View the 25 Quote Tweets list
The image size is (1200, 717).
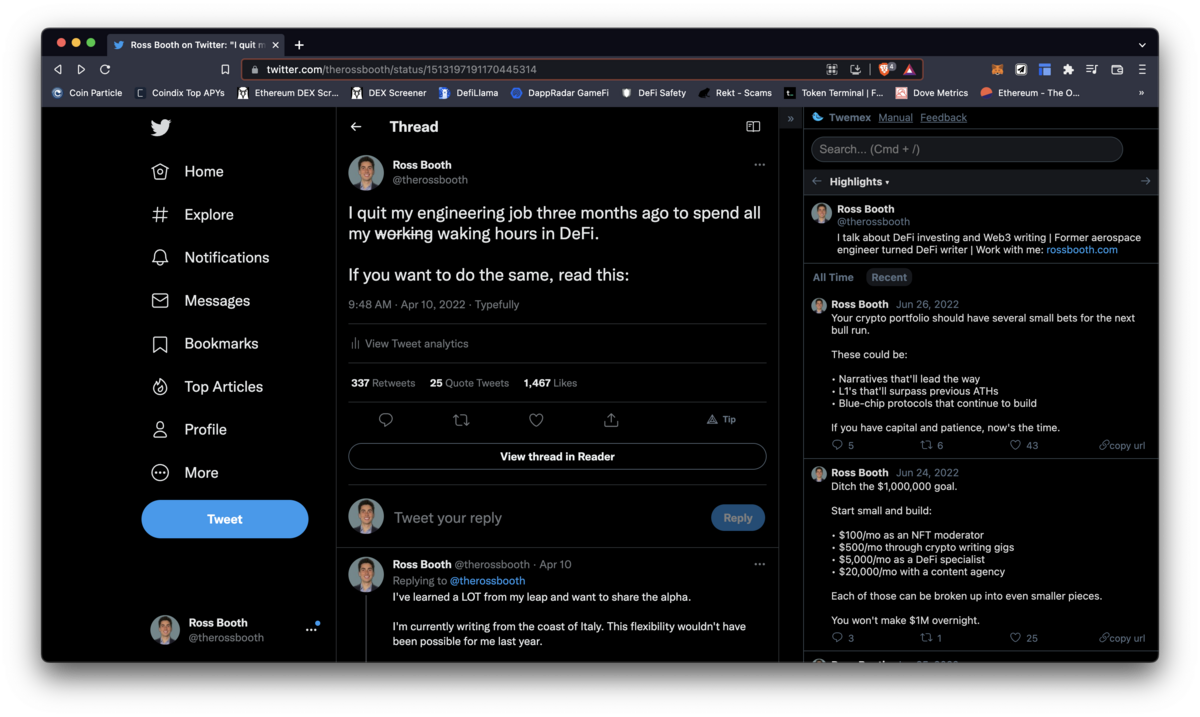coord(469,383)
